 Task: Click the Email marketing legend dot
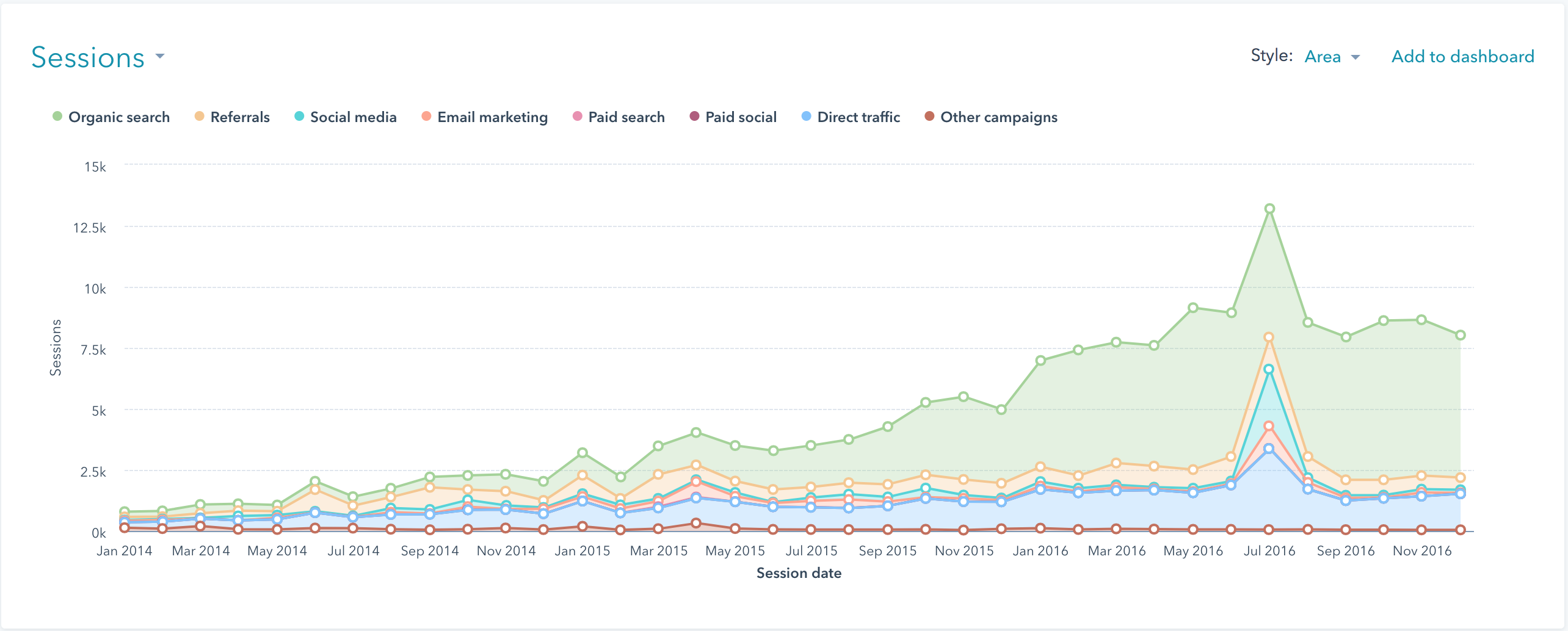[426, 117]
